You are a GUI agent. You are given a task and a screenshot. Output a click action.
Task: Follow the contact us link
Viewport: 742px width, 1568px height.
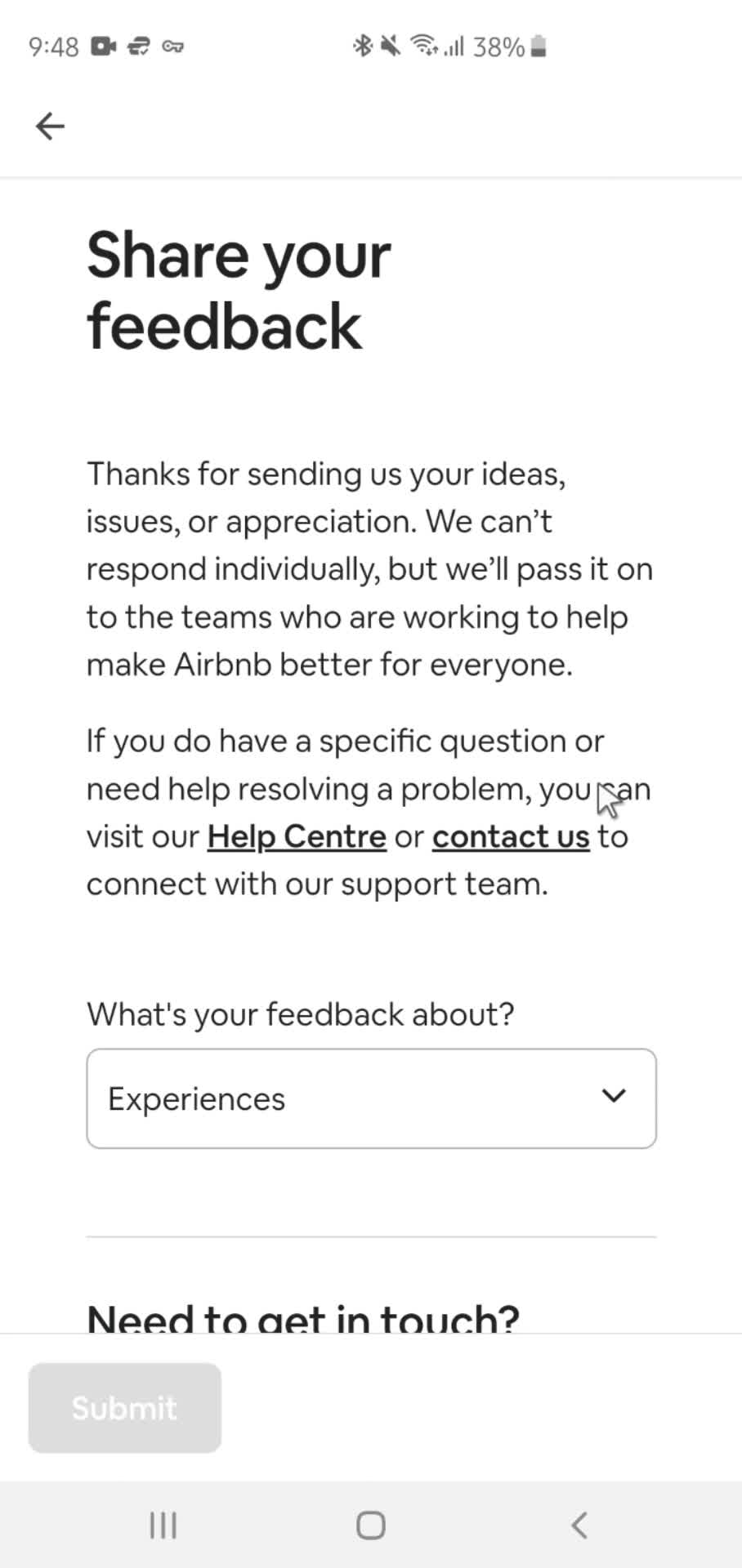pyautogui.click(x=511, y=836)
